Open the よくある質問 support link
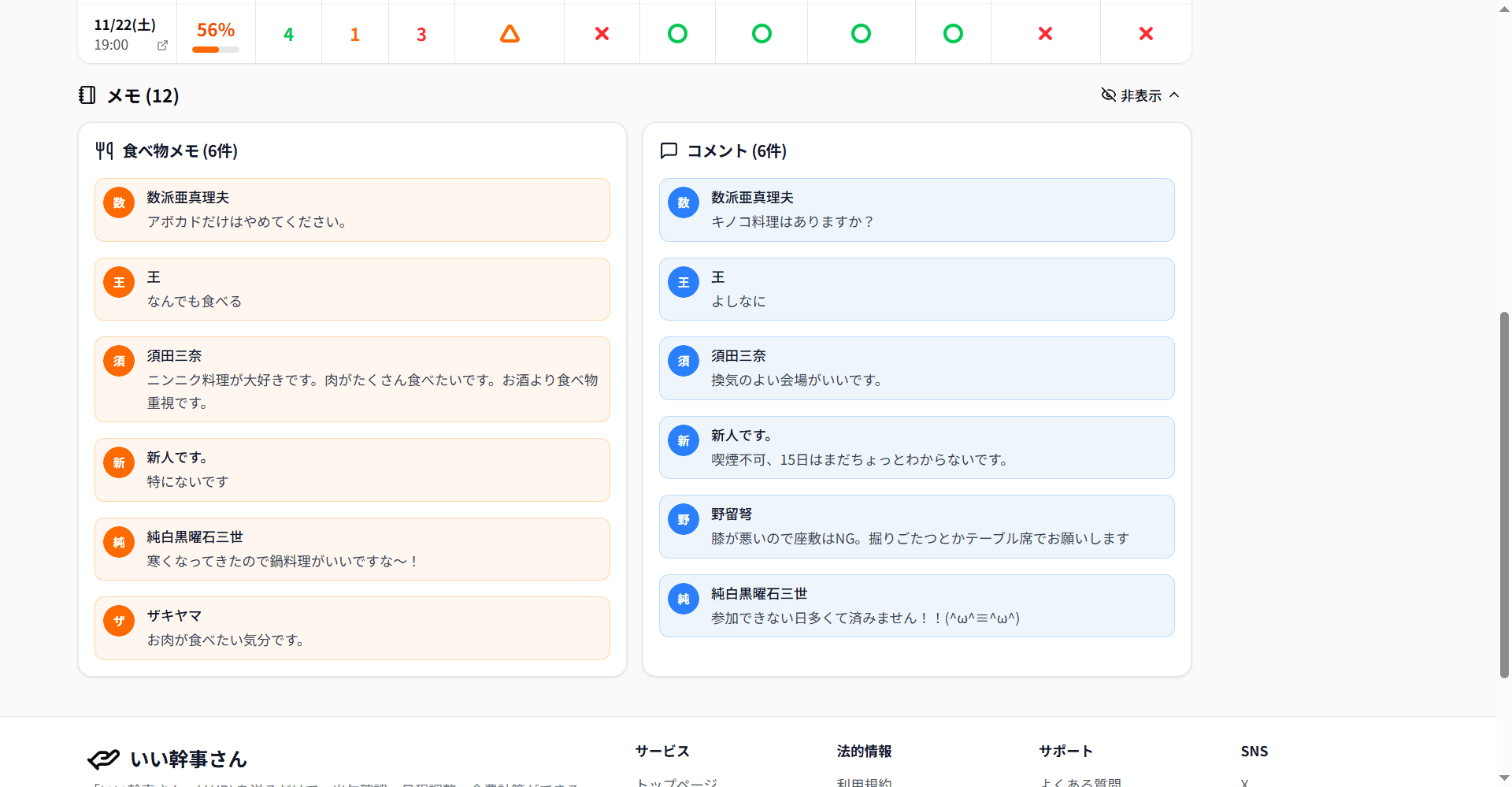The height and width of the screenshot is (787, 1512). [x=1080, y=782]
